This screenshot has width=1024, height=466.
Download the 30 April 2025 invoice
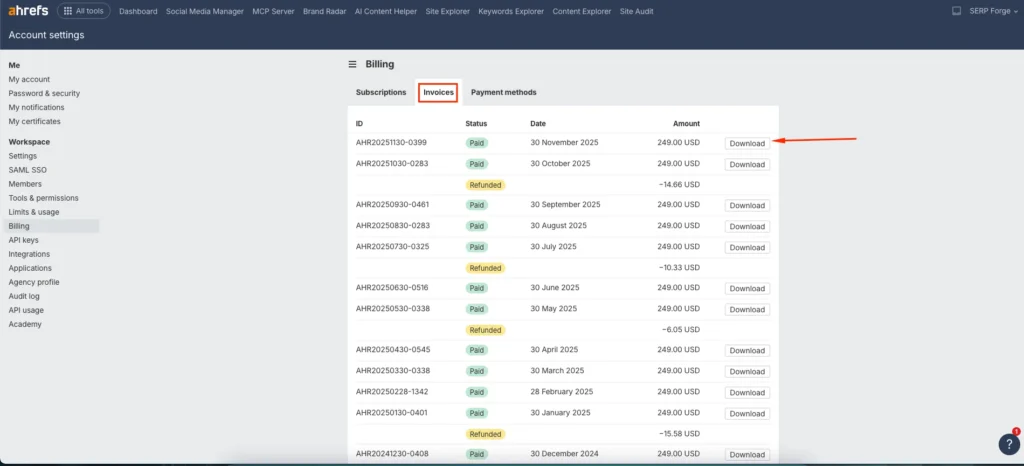pyautogui.click(x=747, y=350)
